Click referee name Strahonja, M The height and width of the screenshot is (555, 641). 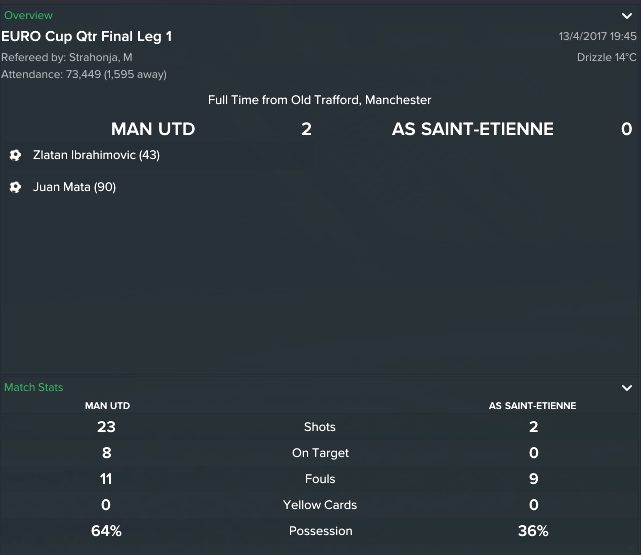coord(101,57)
